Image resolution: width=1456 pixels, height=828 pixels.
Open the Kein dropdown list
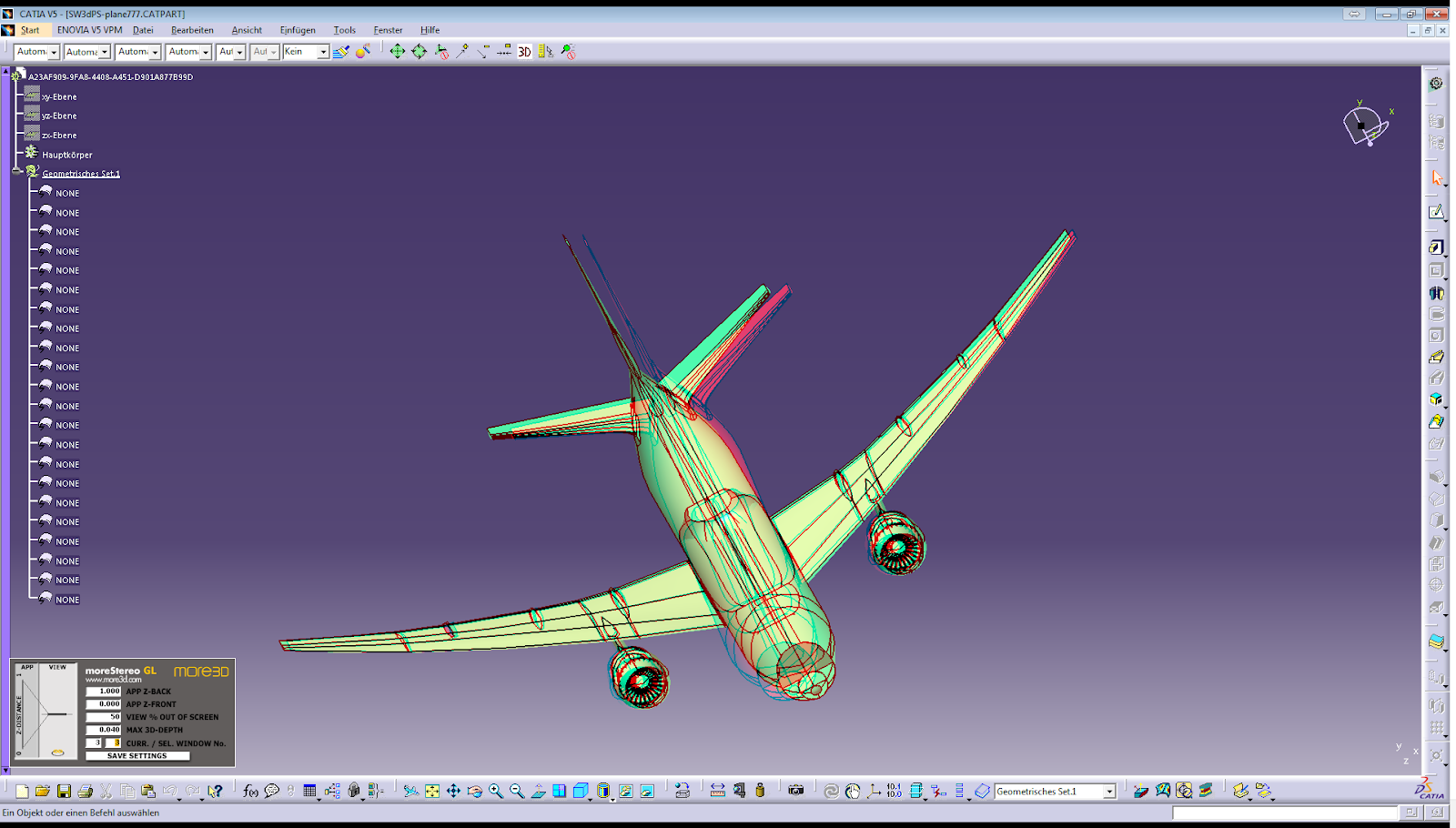click(x=321, y=52)
